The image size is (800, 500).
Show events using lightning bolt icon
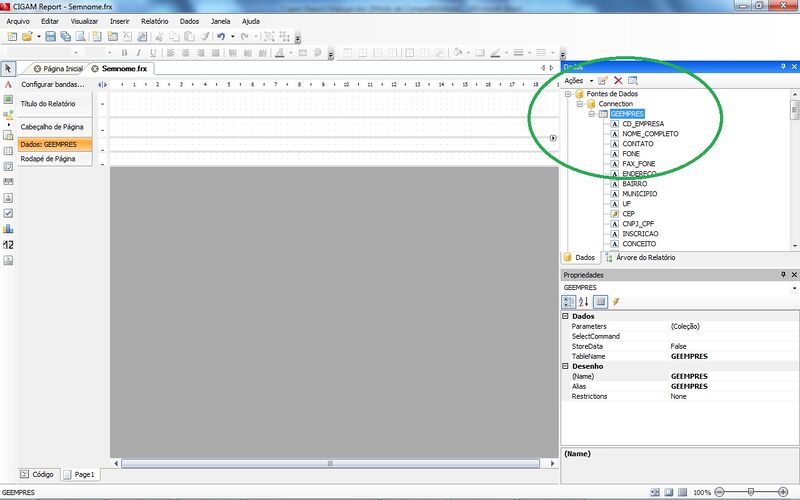(x=616, y=302)
